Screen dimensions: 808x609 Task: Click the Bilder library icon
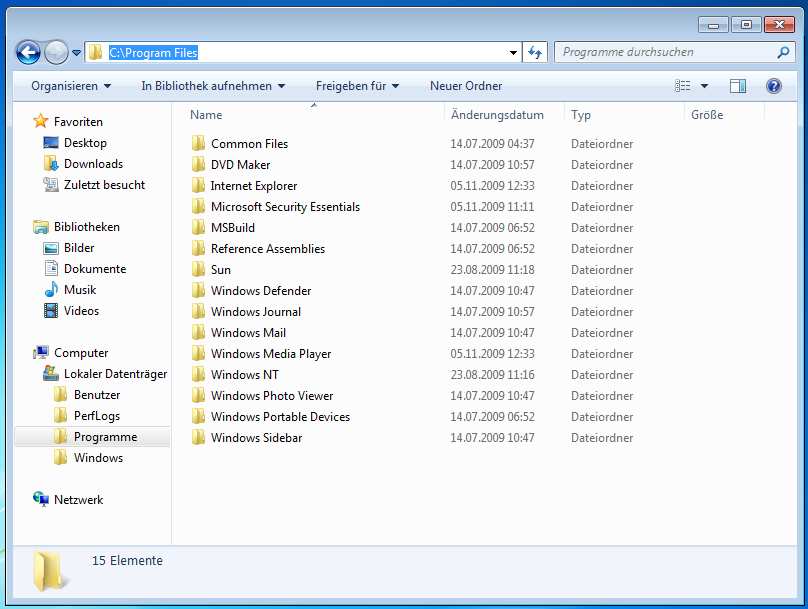(x=50, y=248)
